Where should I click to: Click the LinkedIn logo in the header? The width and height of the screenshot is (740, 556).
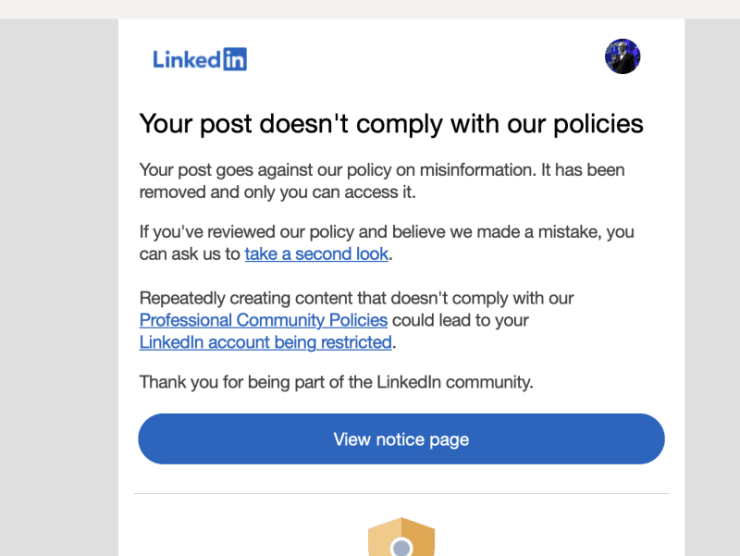[x=199, y=59]
